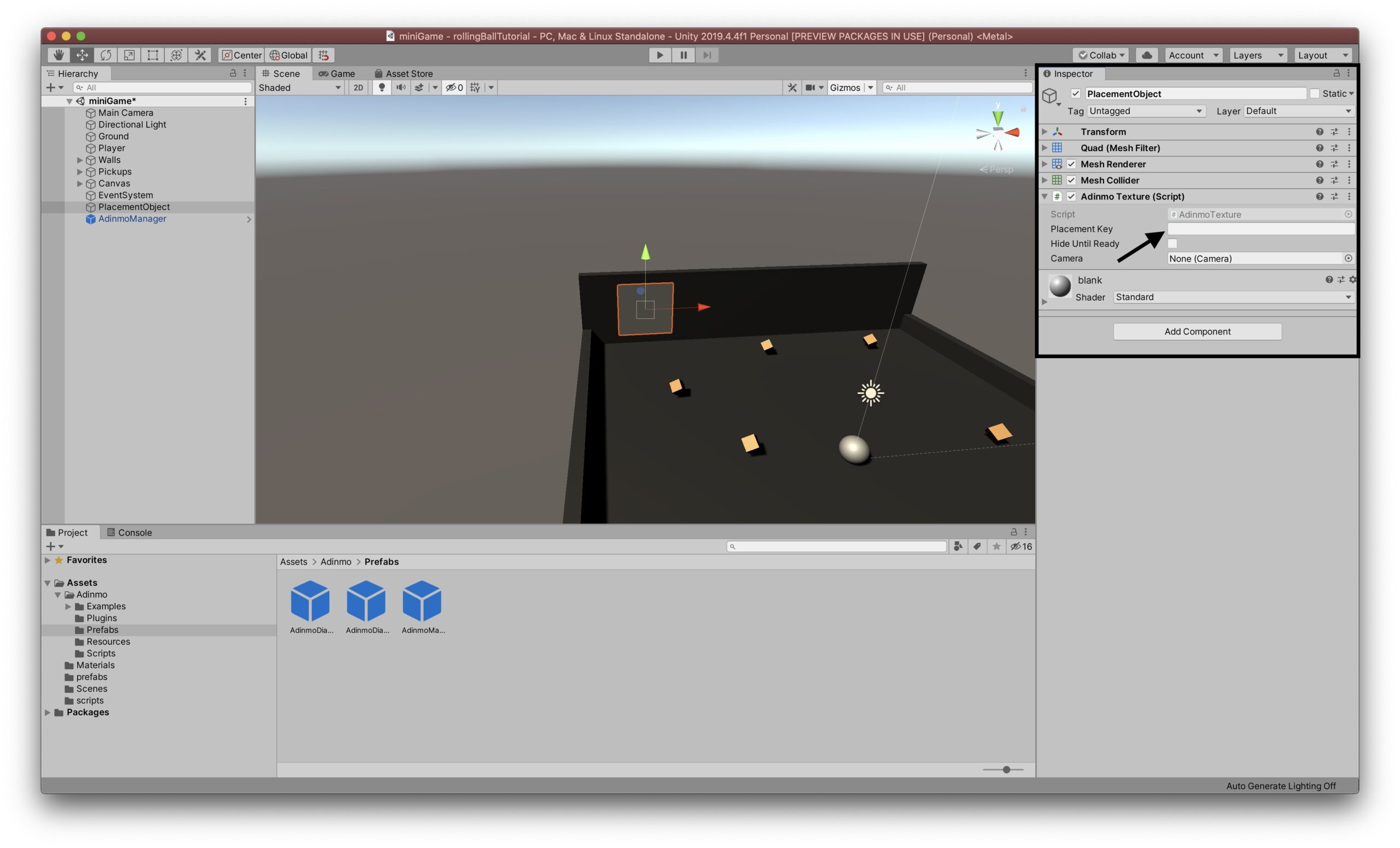Toggle scene grid icon
1400x848 pixels.
(x=475, y=88)
